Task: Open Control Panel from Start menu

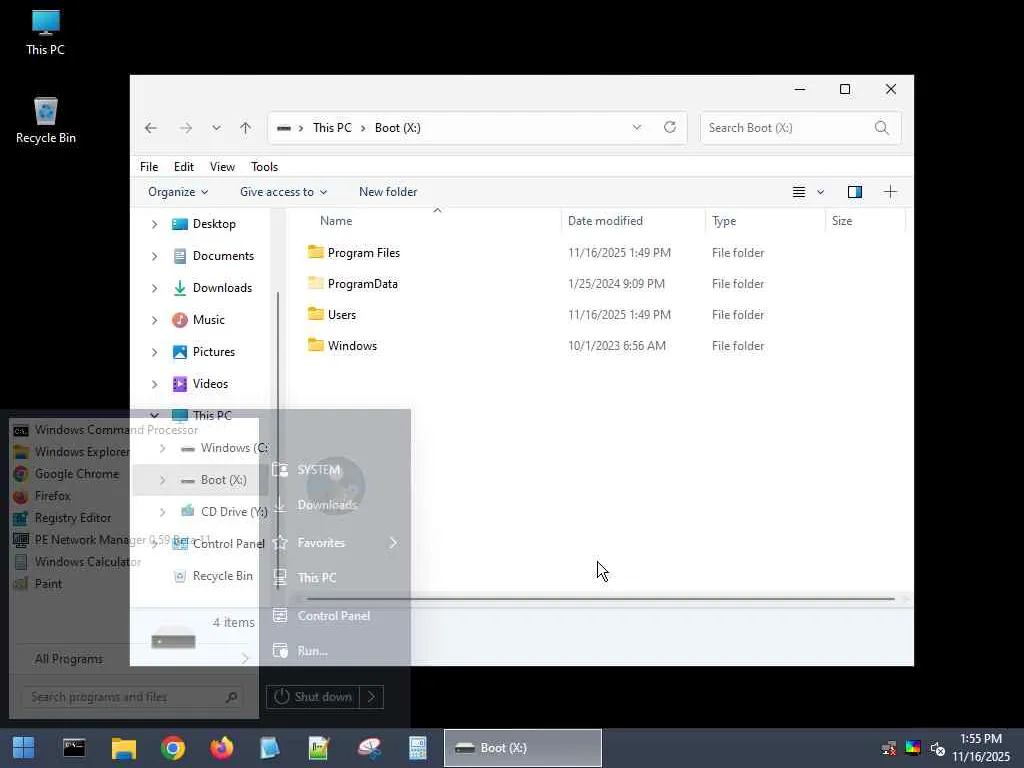Action: click(334, 616)
